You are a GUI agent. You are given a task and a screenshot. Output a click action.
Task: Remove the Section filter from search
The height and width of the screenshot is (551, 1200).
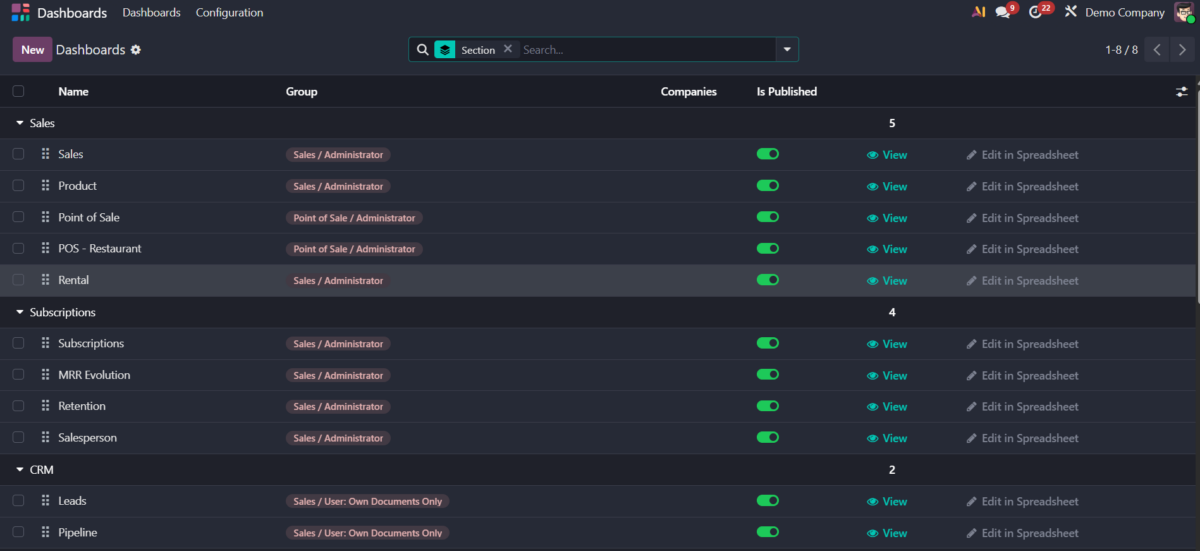click(507, 49)
